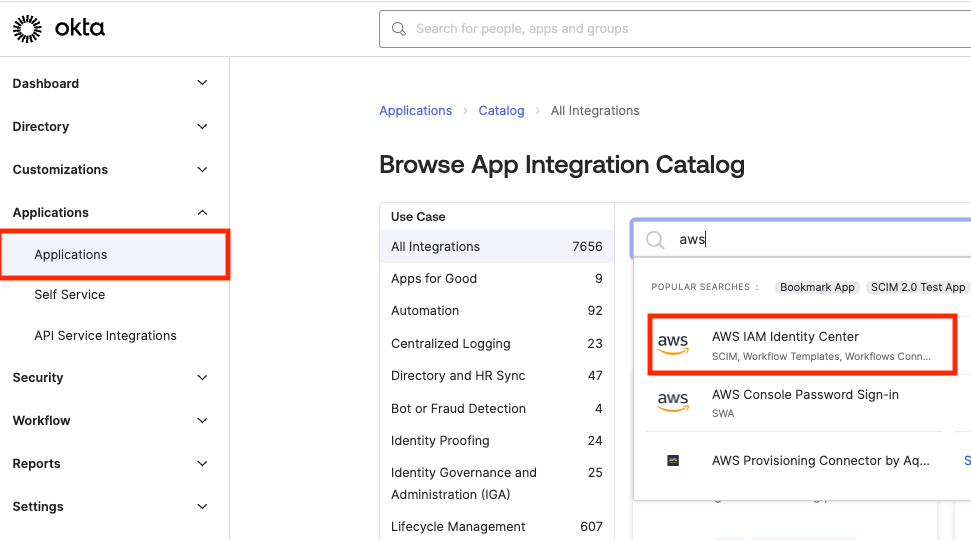
Task: Click the Catalog breadcrumb link
Action: click(501, 111)
